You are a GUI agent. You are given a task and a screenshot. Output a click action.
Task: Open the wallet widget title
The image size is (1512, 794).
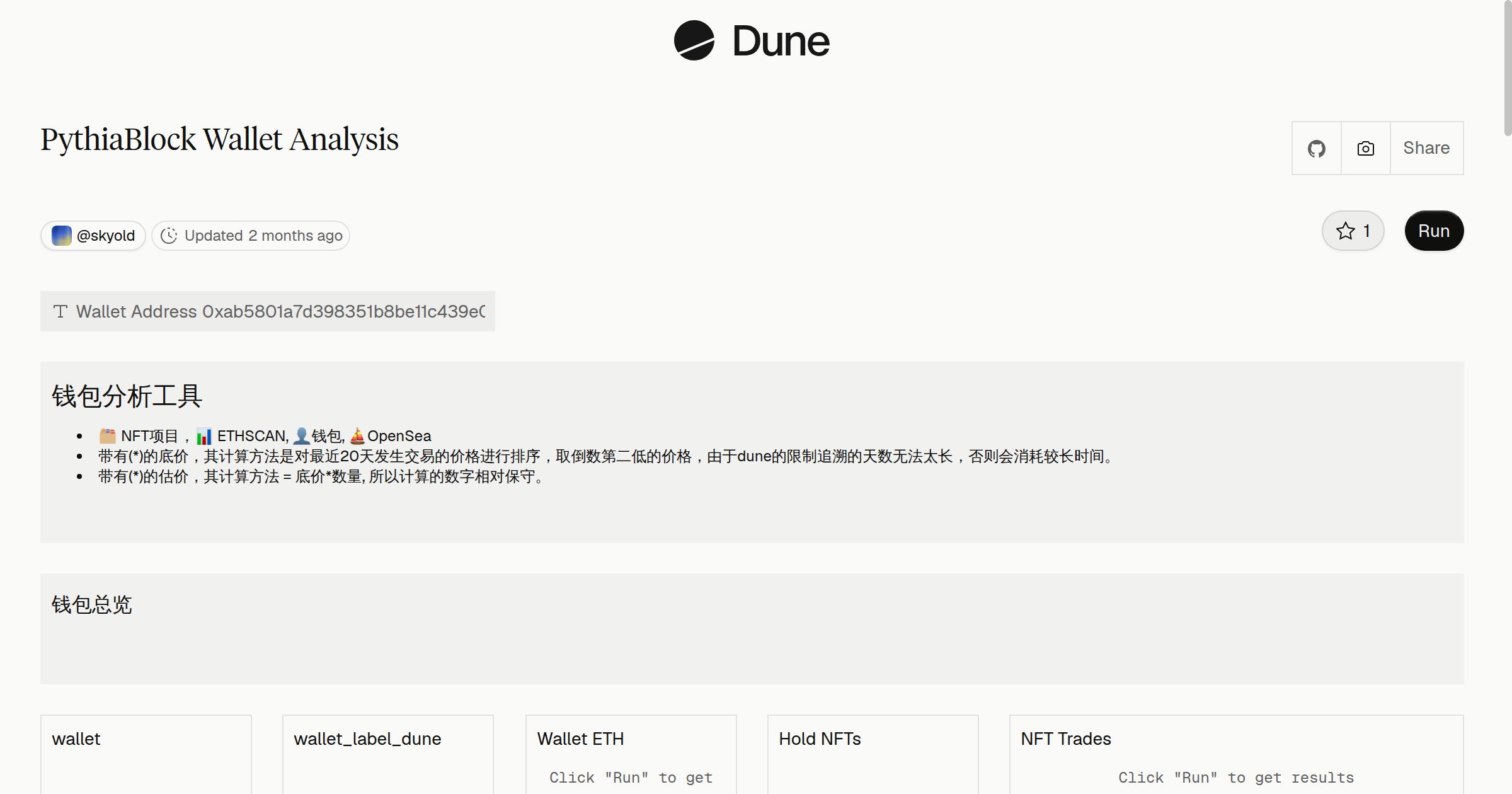click(76, 739)
